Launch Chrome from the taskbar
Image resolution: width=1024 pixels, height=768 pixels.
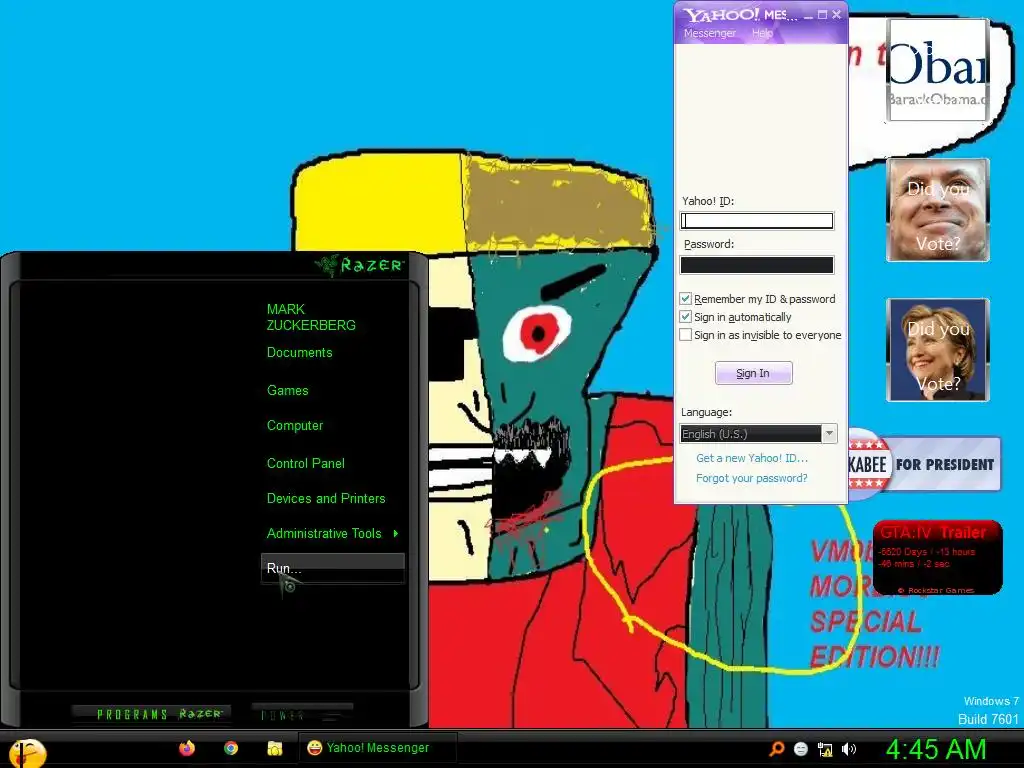231,748
